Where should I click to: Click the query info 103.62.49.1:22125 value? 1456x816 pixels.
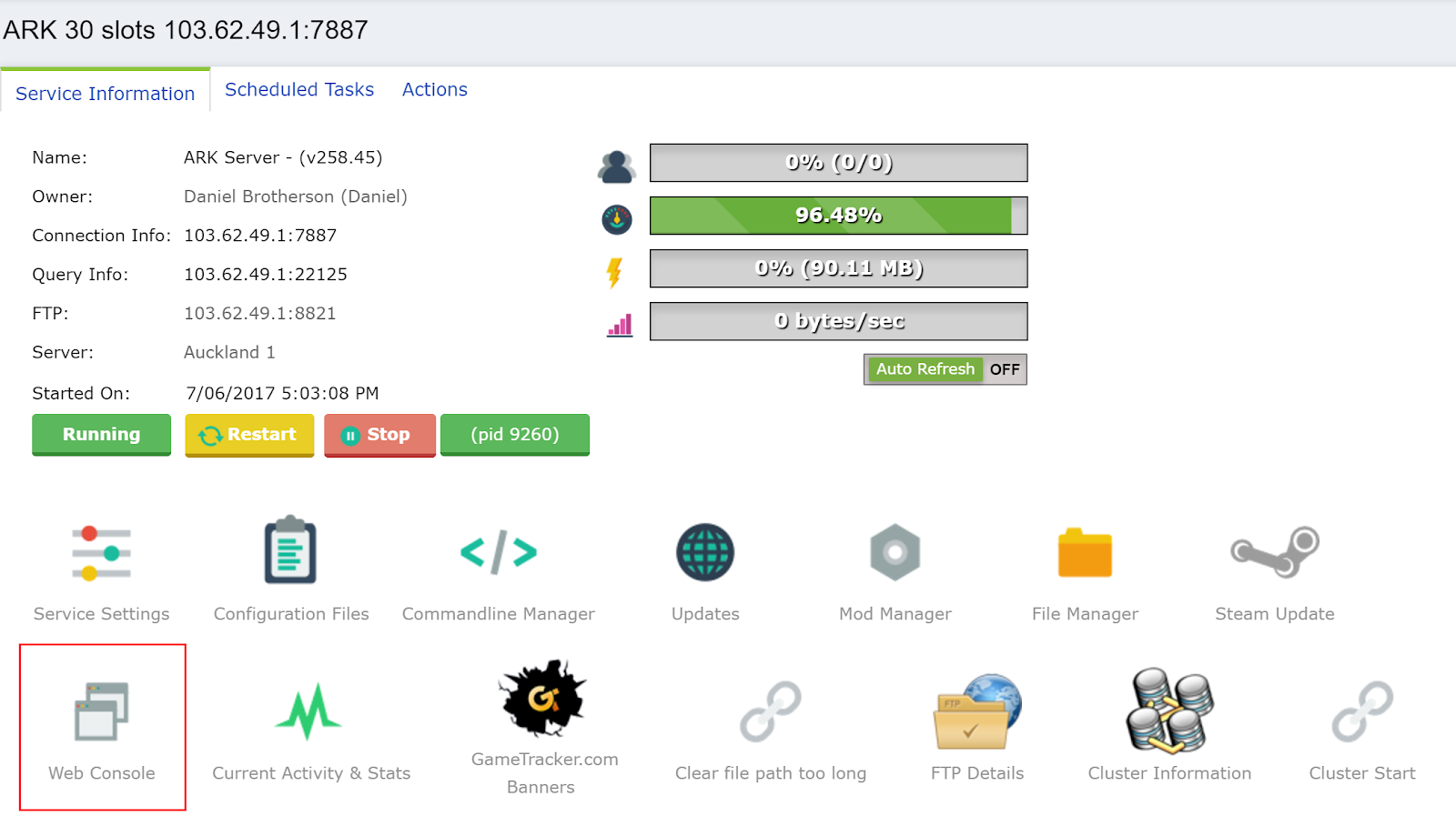266,275
